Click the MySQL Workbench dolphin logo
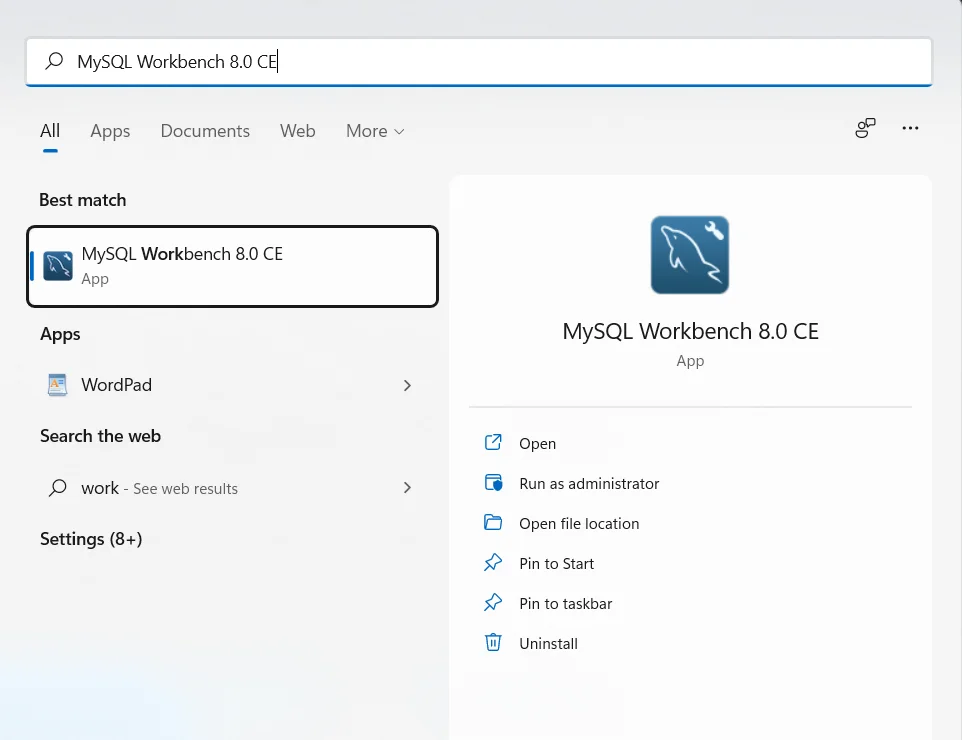Image resolution: width=962 pixels, height=740 pixels. point(690,254)
